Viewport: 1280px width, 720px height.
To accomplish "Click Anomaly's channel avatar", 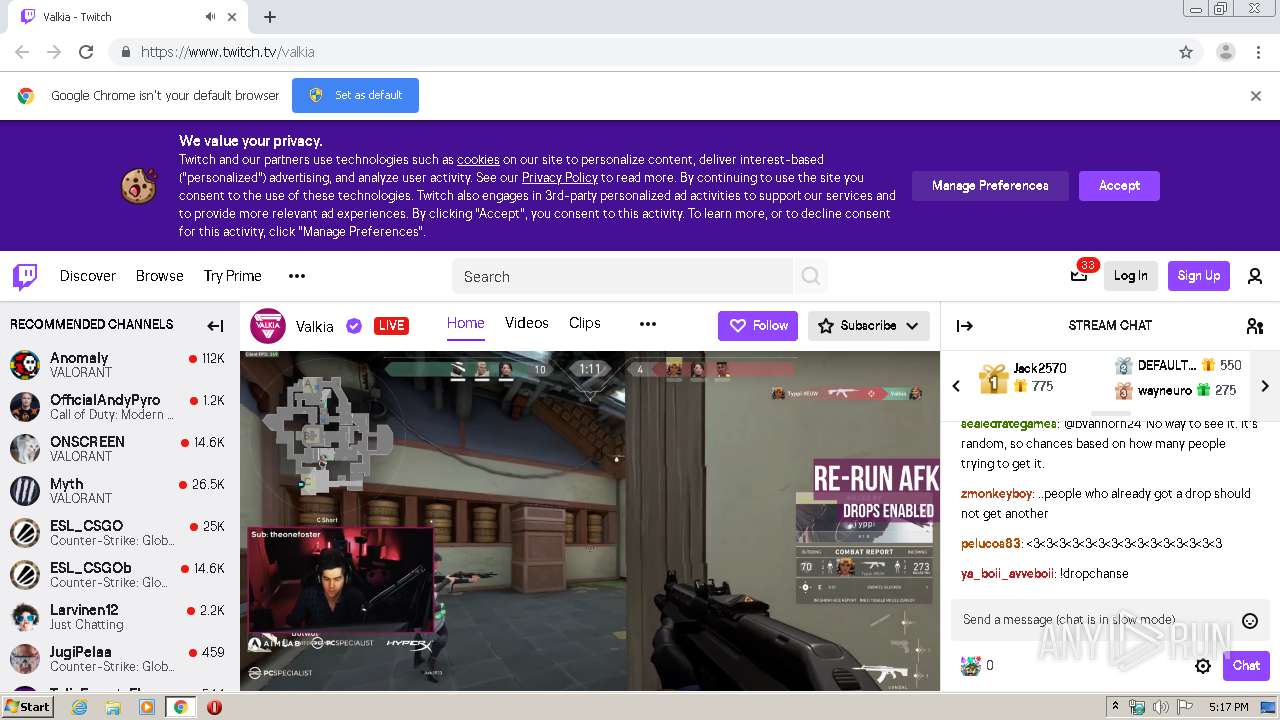I will pos(25,365).
